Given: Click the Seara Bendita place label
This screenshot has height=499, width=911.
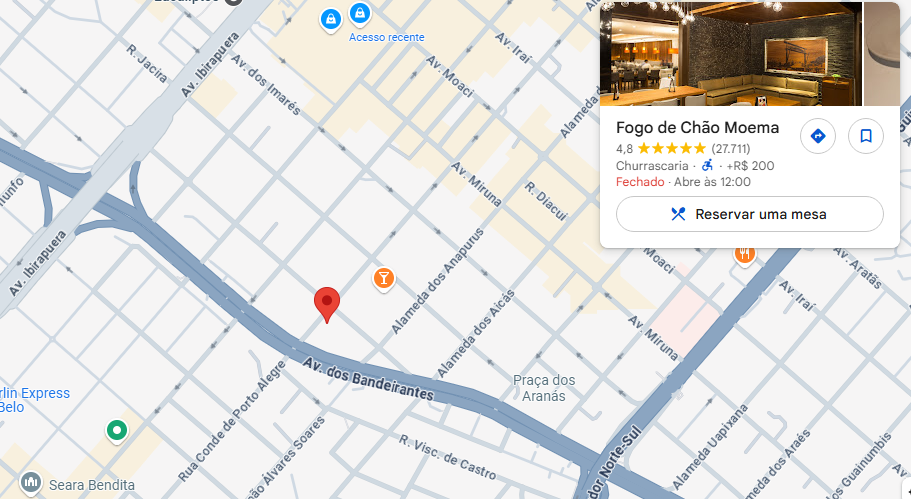Looking at the screenshot, I should [92, 485].
